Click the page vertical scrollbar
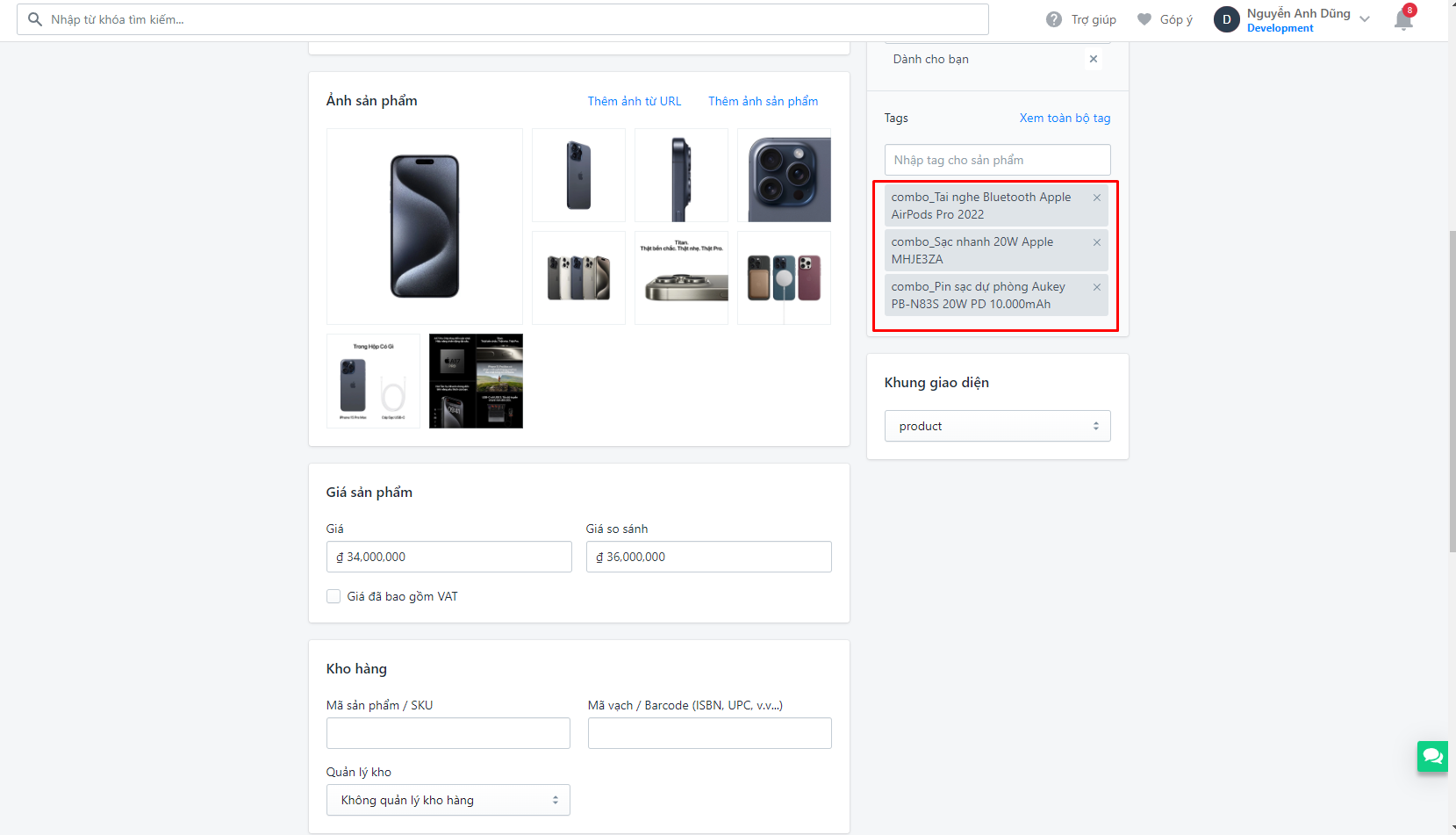This screenshot has height=835, width=1456. 1452,391
